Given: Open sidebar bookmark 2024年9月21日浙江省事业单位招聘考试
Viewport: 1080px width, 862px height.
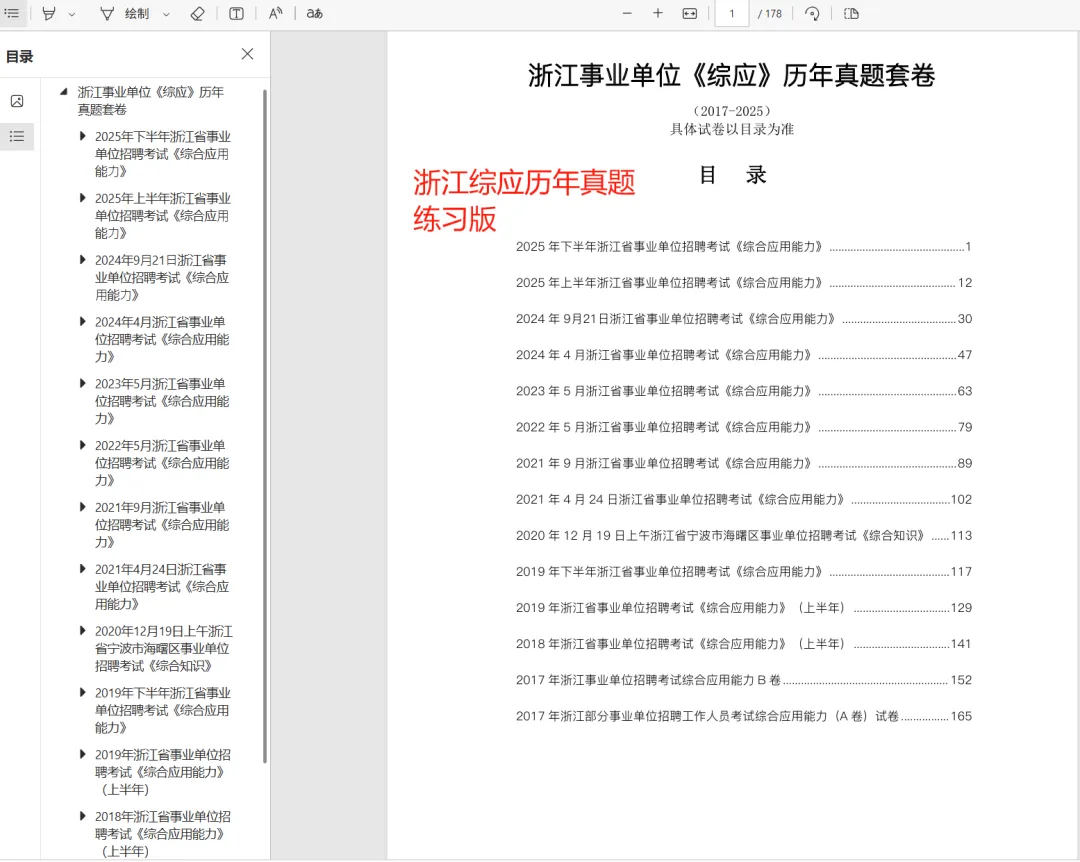Looking at the screenshot, I should click(x=162, y=277).
